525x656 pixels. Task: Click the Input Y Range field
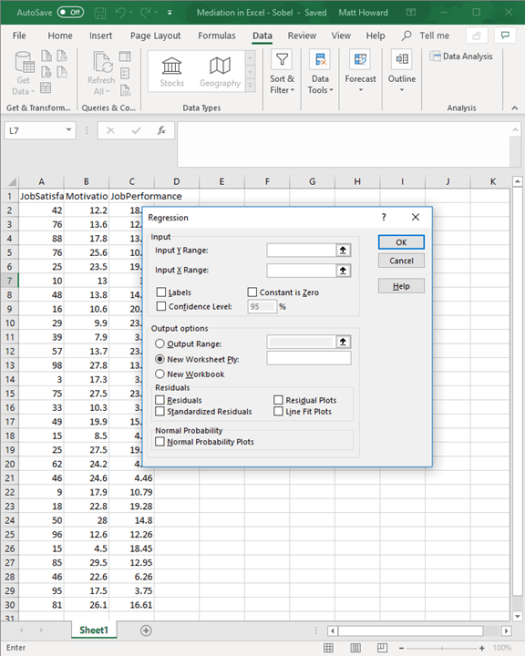tap(302, 250)
